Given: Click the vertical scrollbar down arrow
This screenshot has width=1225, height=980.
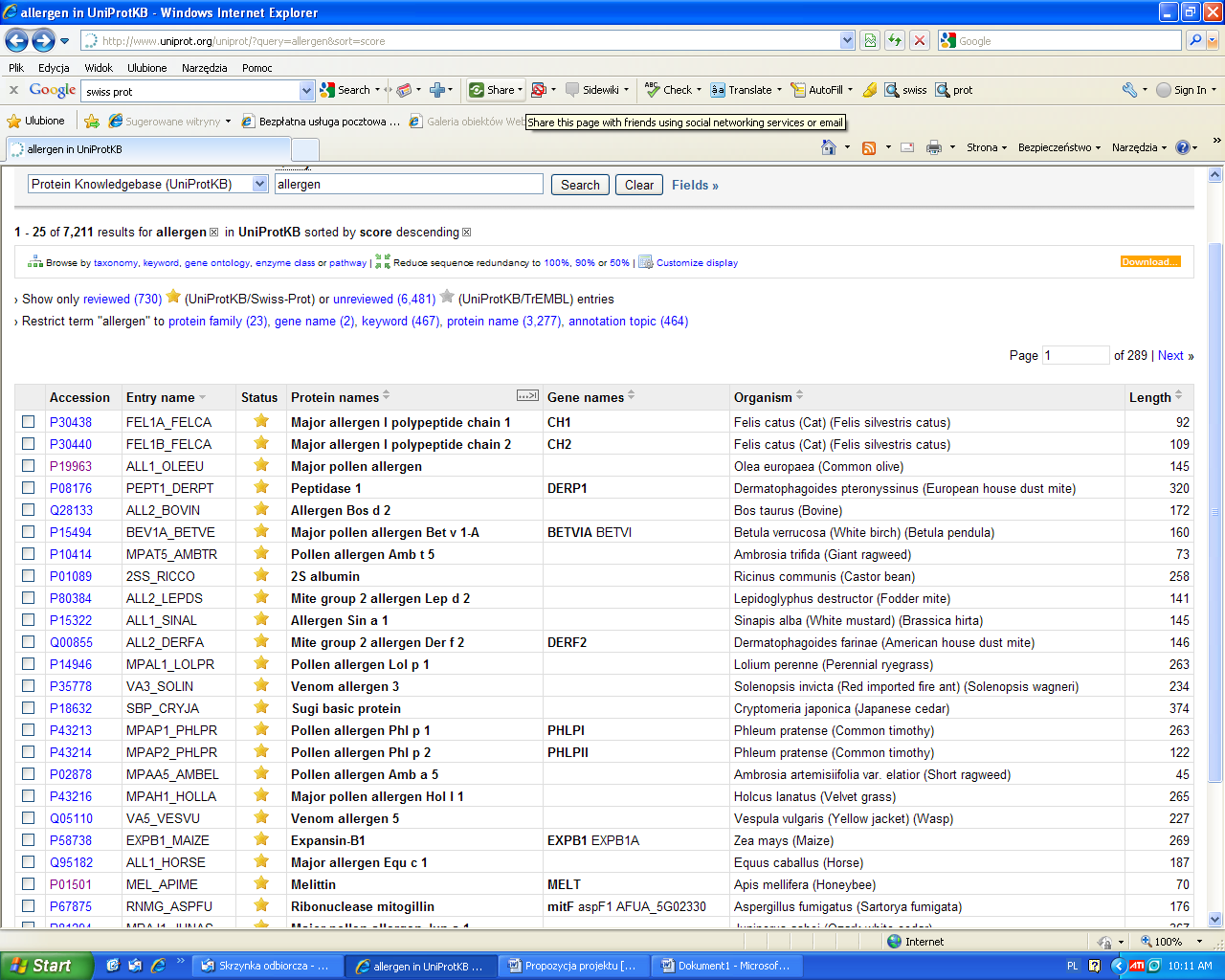Looking at the screenshot, I should tap(1215, 919).
